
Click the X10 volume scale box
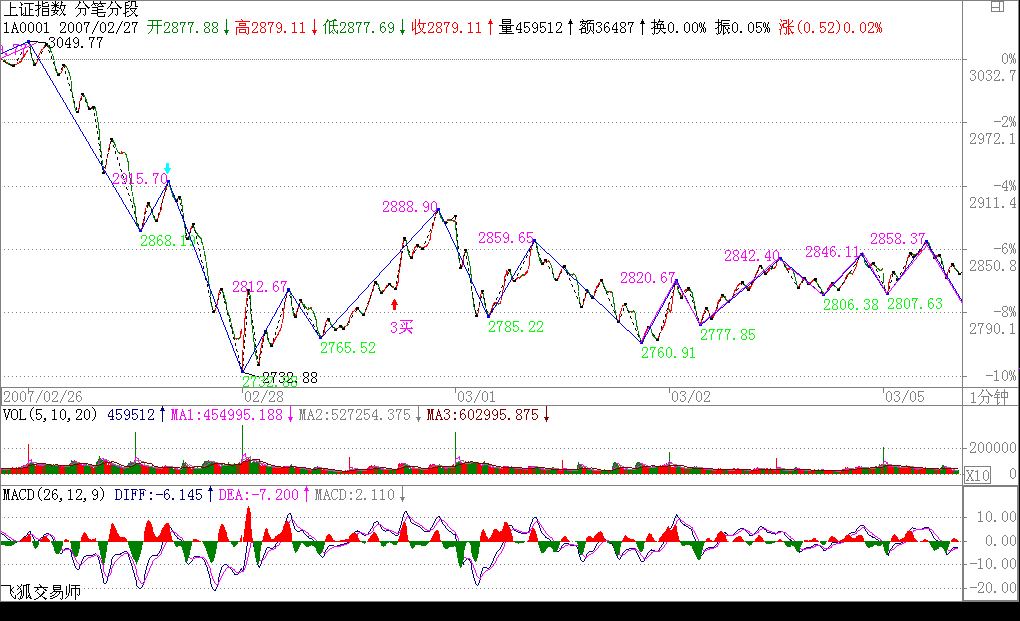[977, 477]
